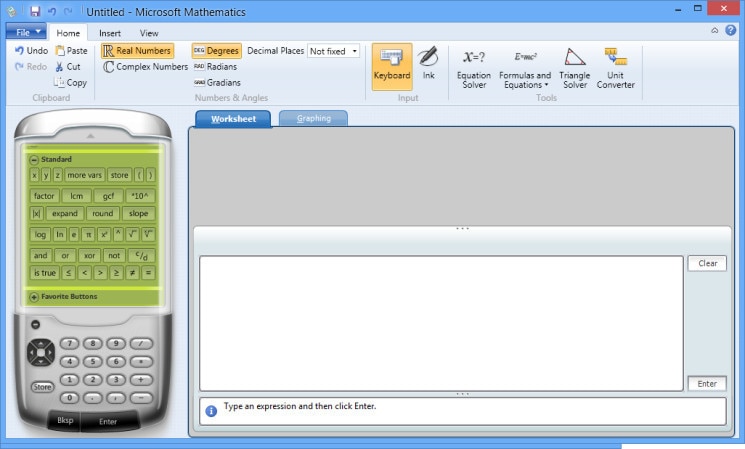The width and height of the screenshot is (745, 449).
Task: Click the lcm function key
Action: pos(76,196)
